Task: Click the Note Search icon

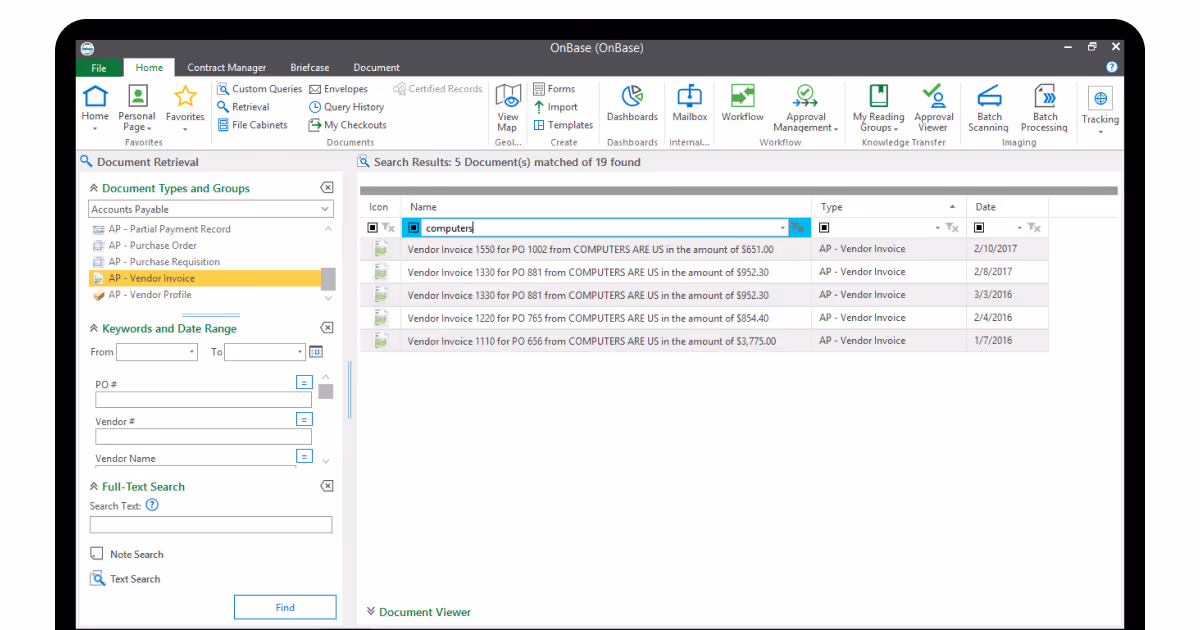Action: 97,554
